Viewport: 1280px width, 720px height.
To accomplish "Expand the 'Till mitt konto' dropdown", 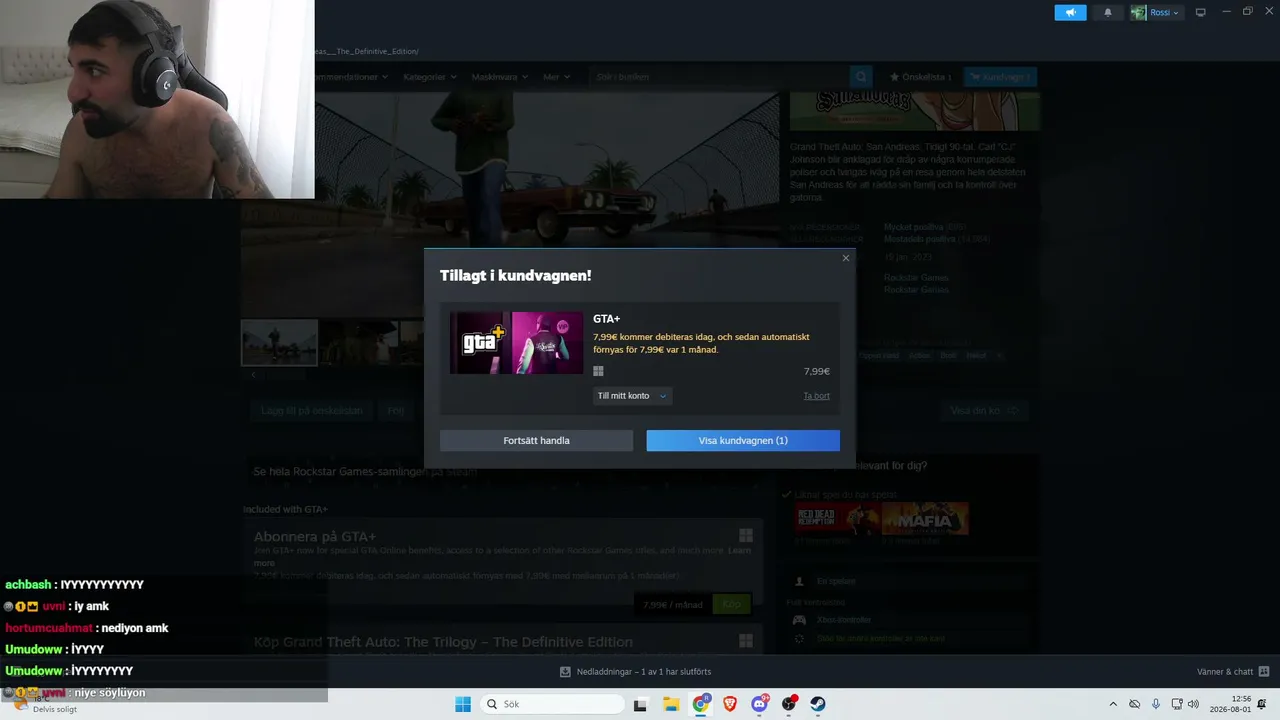I will [632, 396].
